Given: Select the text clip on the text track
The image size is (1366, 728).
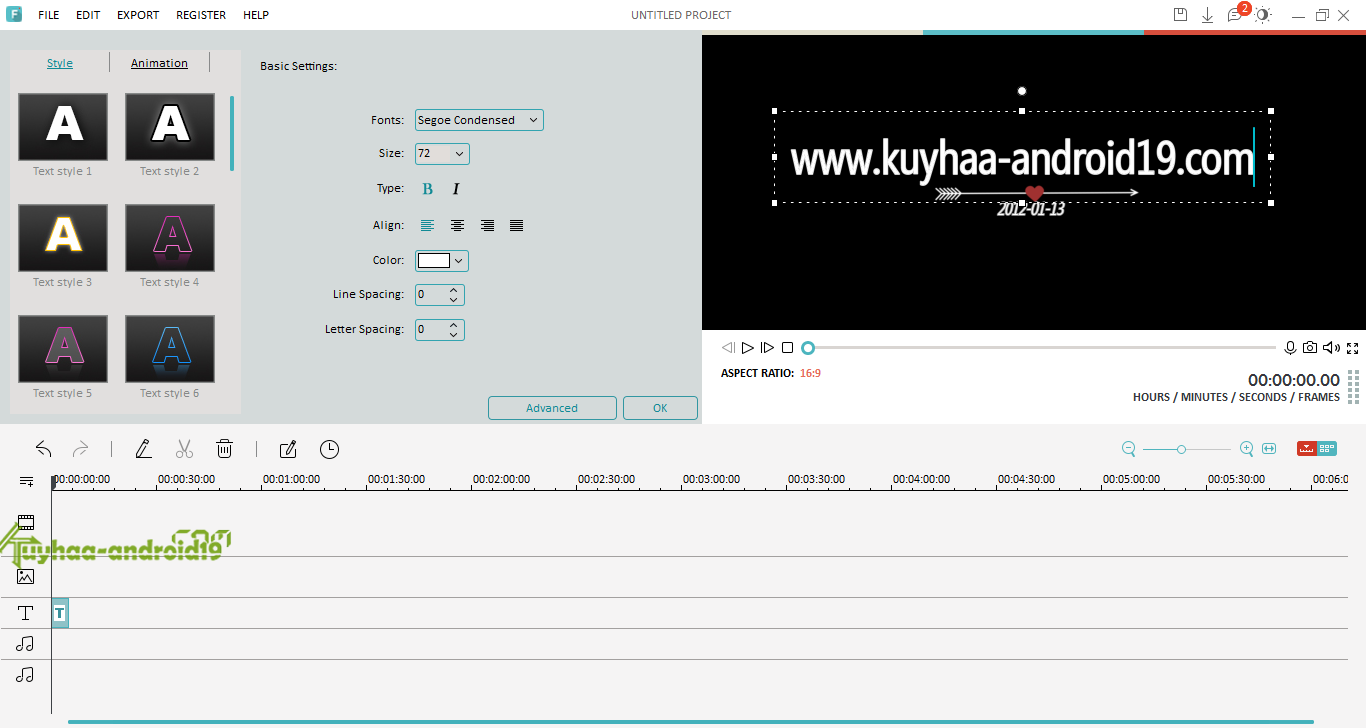Looking at the screenshot, I should click(60, 613).
